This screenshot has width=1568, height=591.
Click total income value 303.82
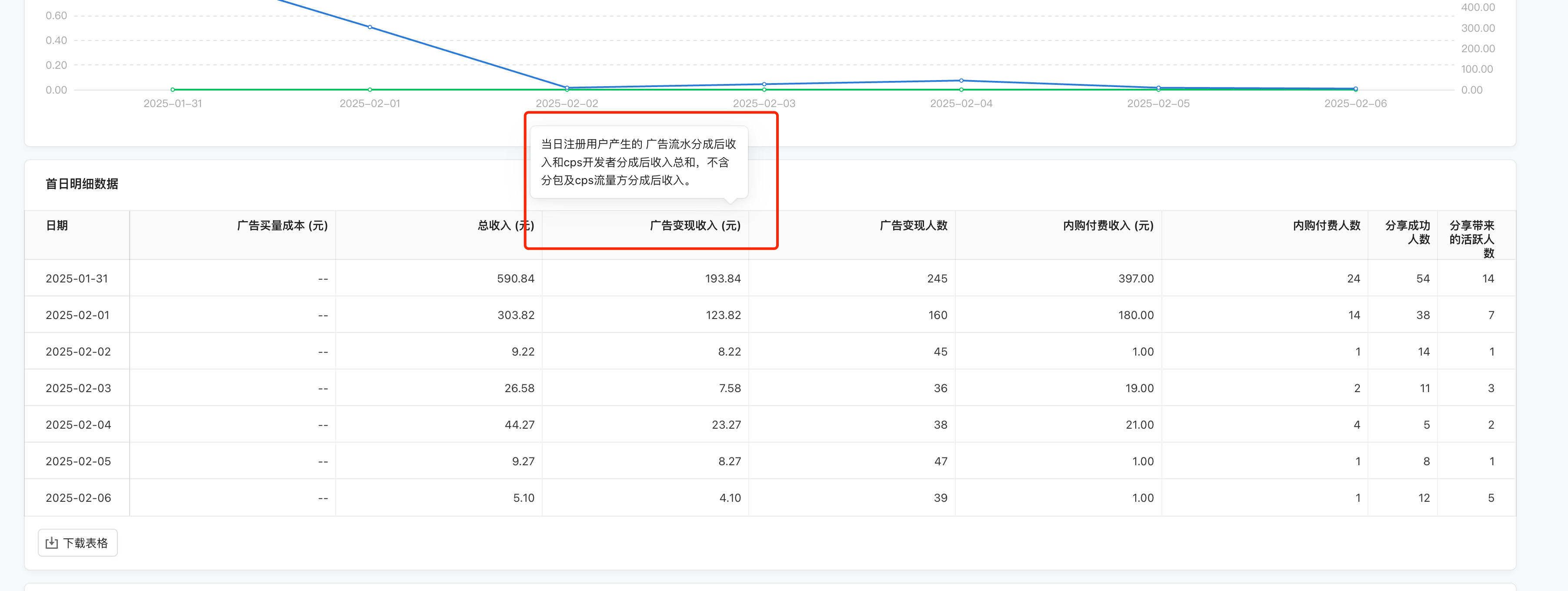click(x=516, y=315)
